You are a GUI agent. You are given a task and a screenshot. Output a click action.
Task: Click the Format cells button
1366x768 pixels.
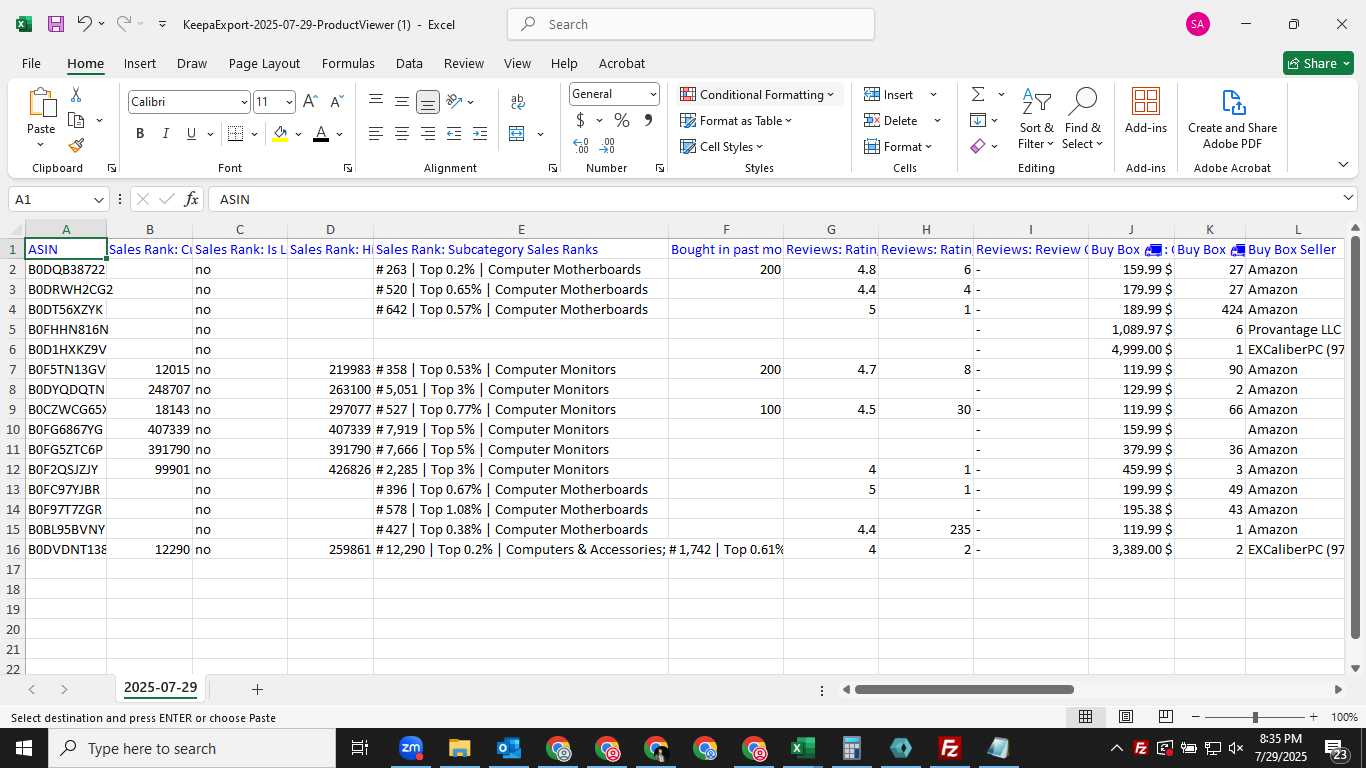coord(898,146)
